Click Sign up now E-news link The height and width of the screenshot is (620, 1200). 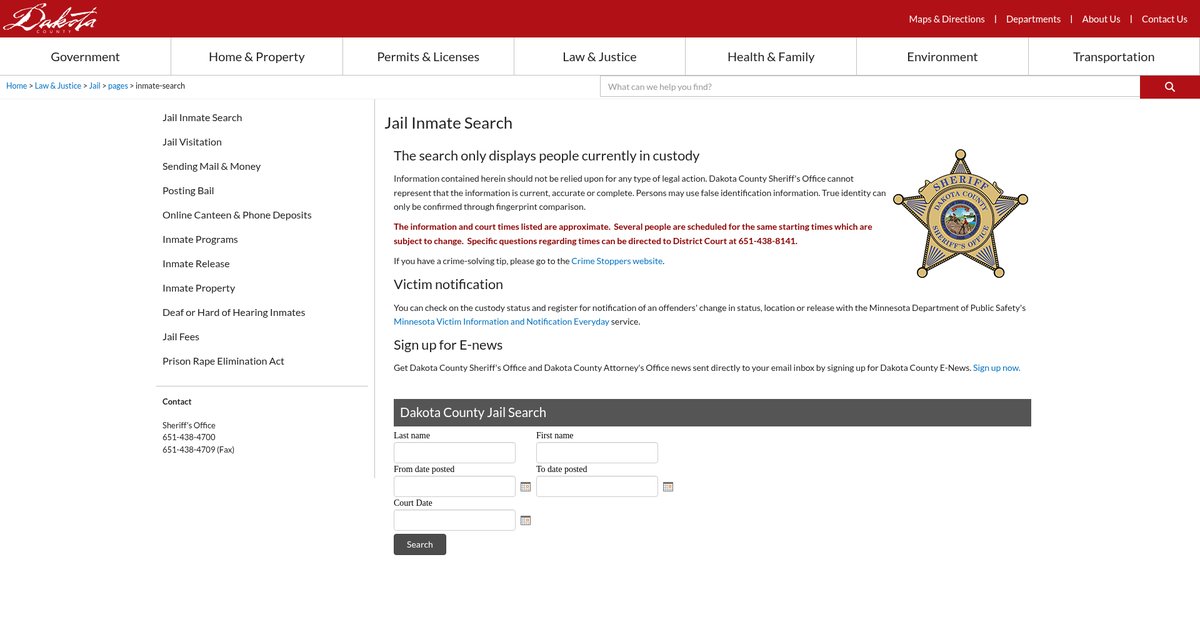pyautogui.click(x=996, y=368)
